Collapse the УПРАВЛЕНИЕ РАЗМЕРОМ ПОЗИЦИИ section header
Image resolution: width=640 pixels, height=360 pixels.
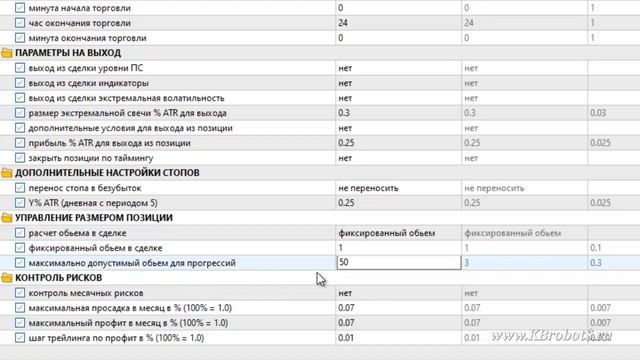tap(94, 218)
